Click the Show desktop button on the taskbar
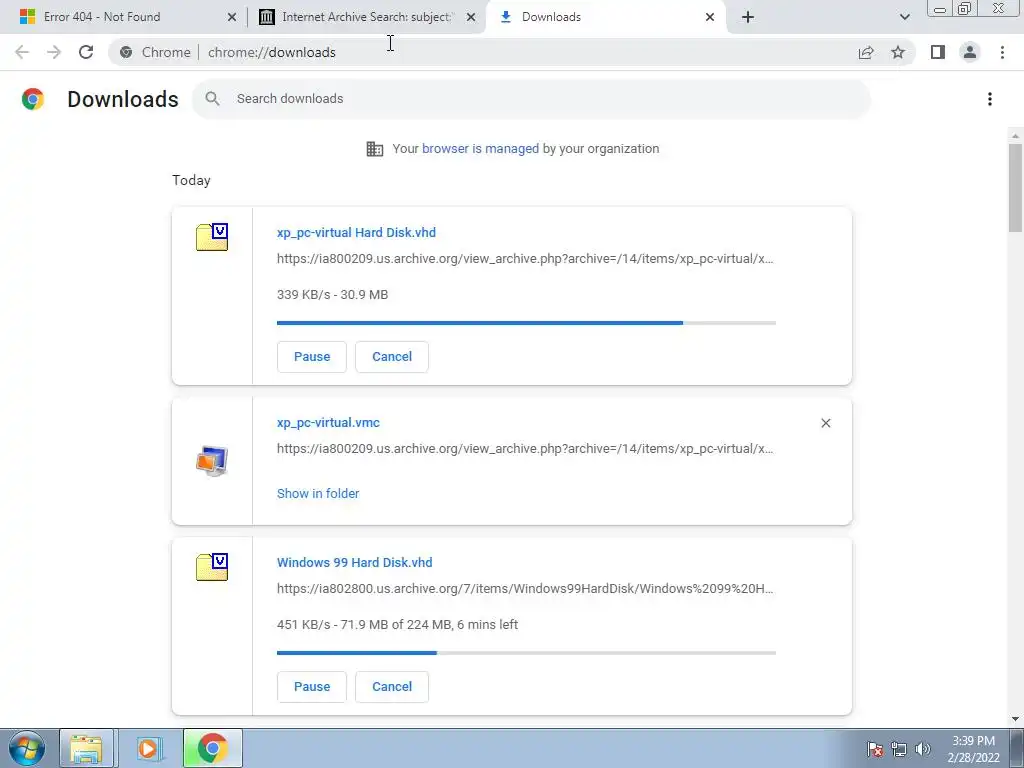Viewport: 1024px width, 768px height. 1017,748
